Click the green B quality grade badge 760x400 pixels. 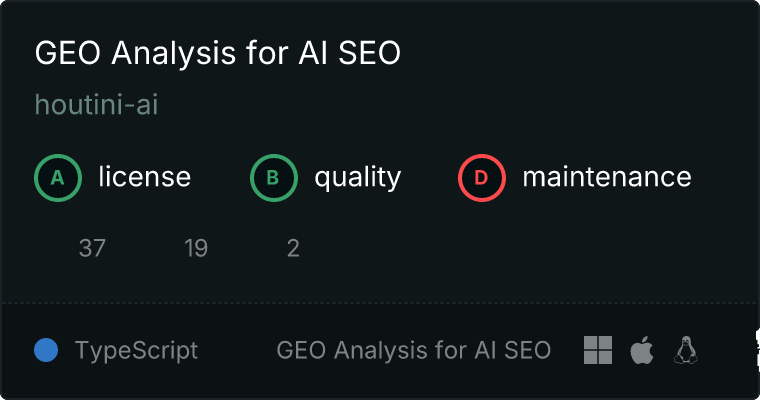273,178
